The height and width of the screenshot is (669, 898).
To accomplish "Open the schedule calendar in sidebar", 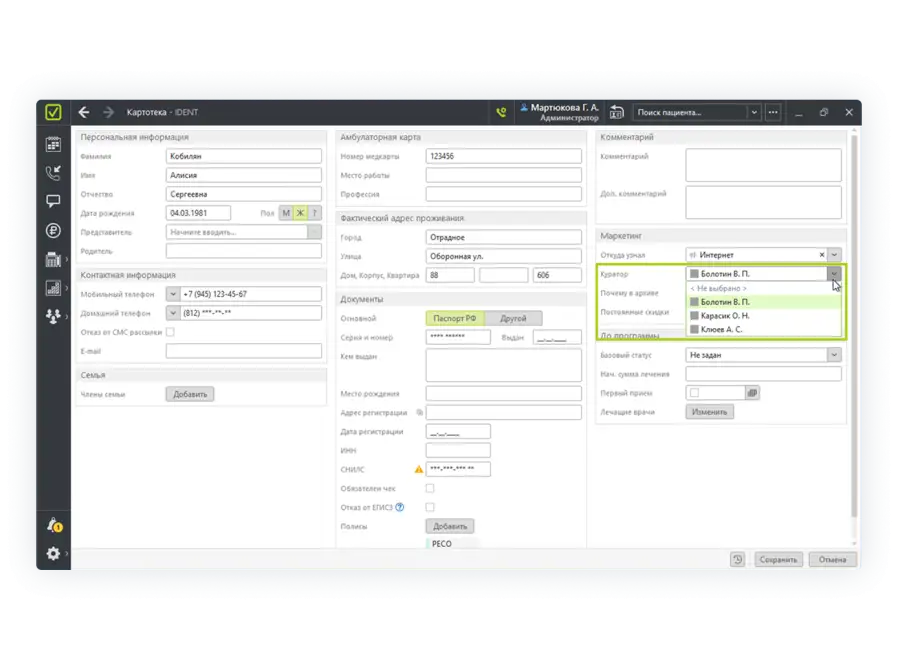I will pyautogui.click(x=53, y=145).
